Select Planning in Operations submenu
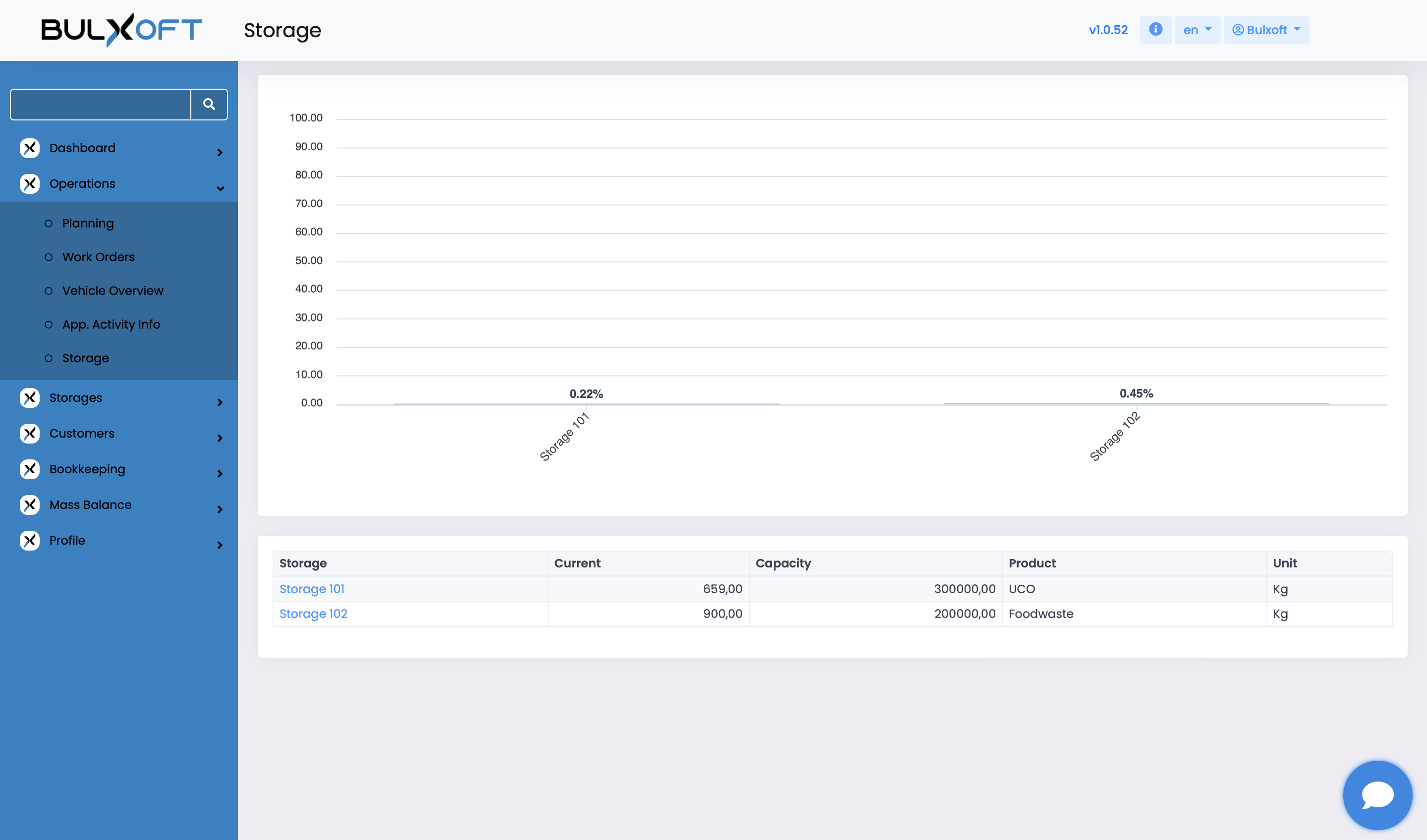The height and width of the screenshot is (840, 1427). (88, 224)
